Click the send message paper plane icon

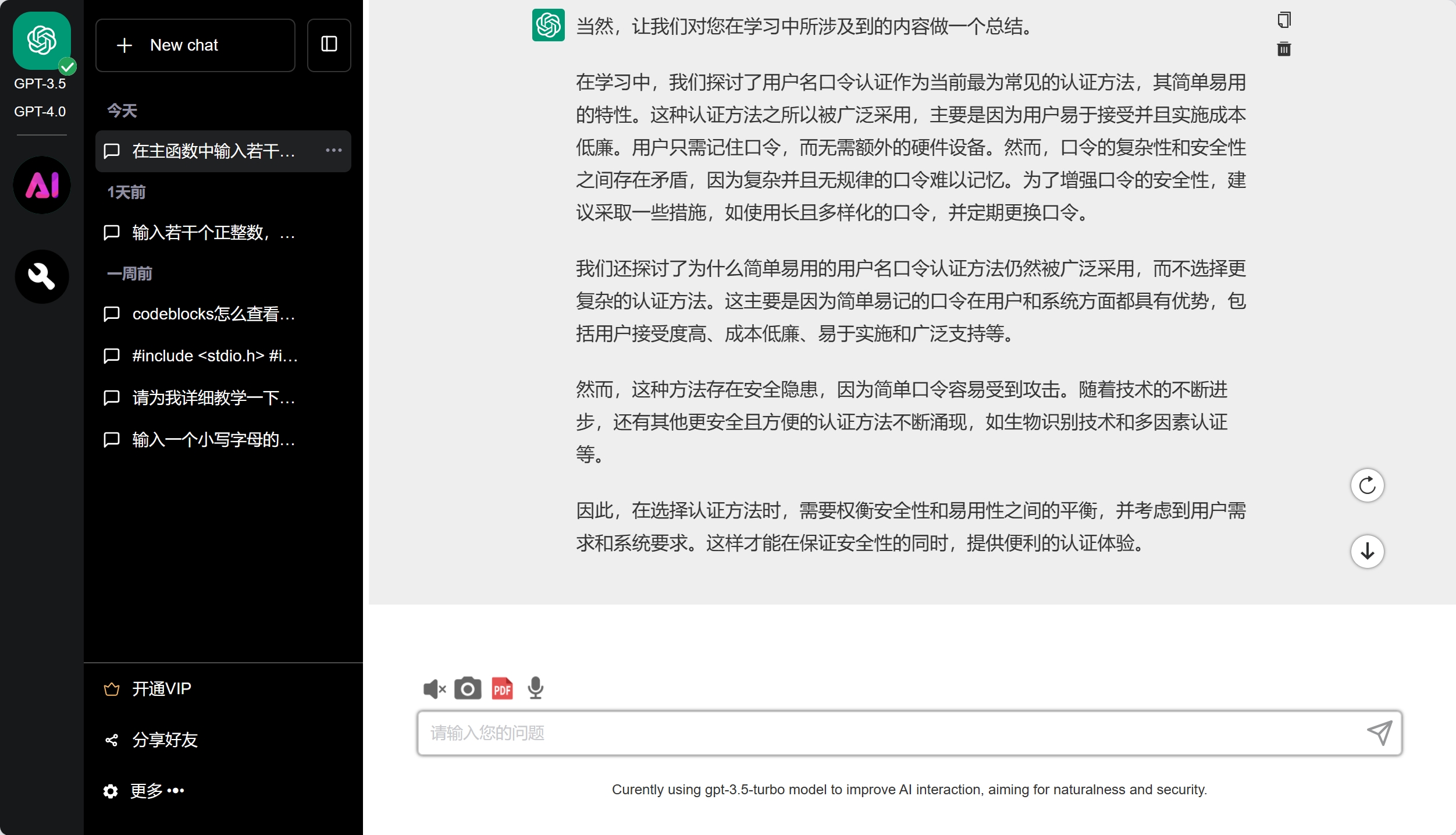(1379, 733)
